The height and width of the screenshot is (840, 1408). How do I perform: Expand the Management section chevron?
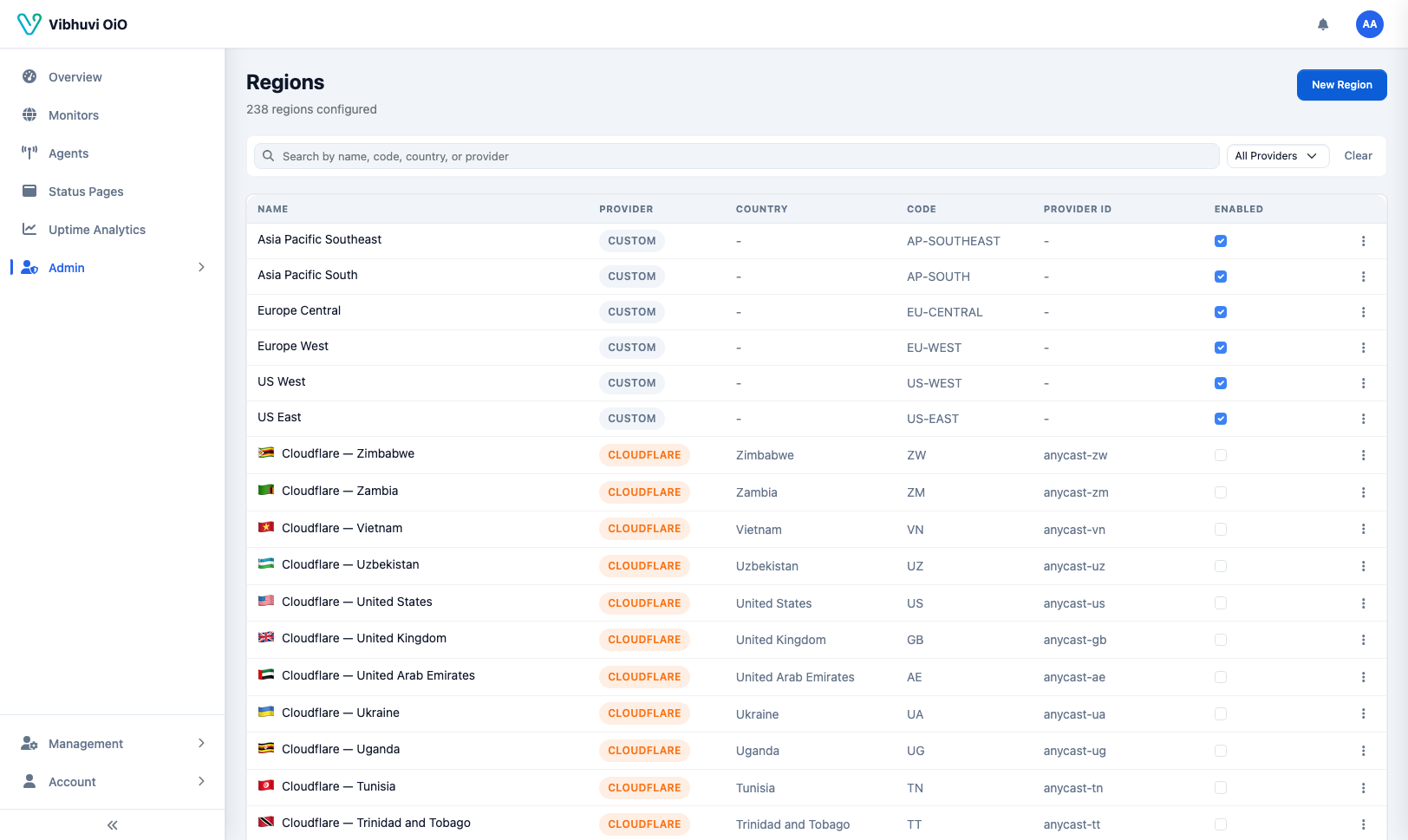tap(201, 743)
